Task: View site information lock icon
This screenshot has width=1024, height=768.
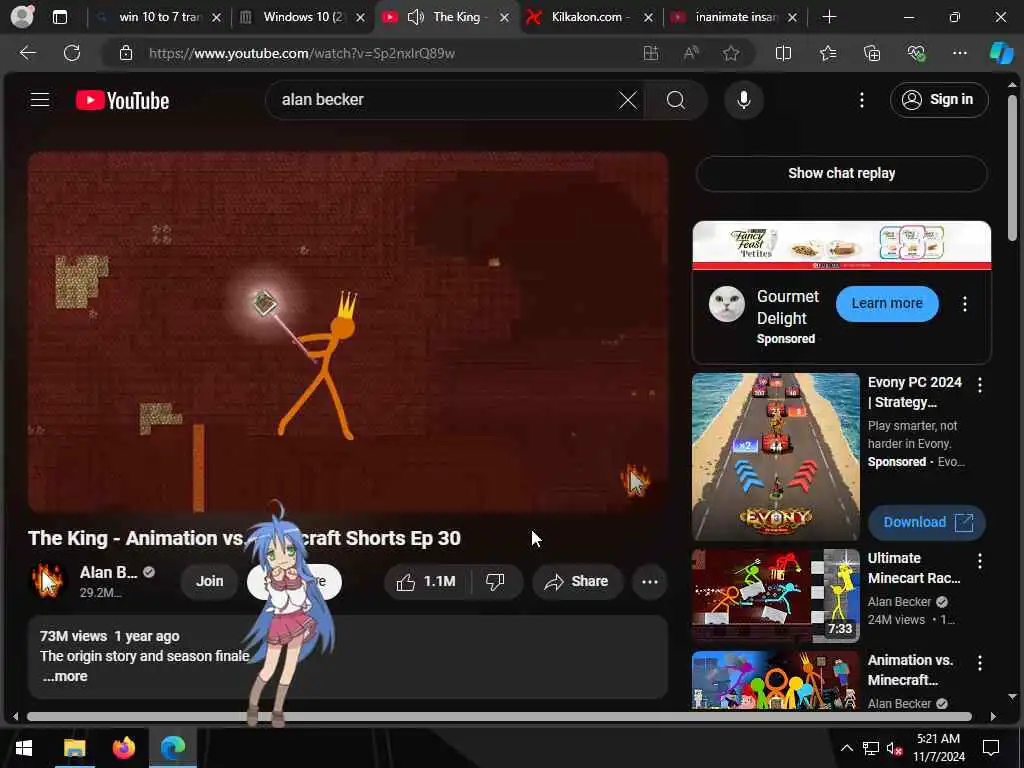Action: point(126,53)
